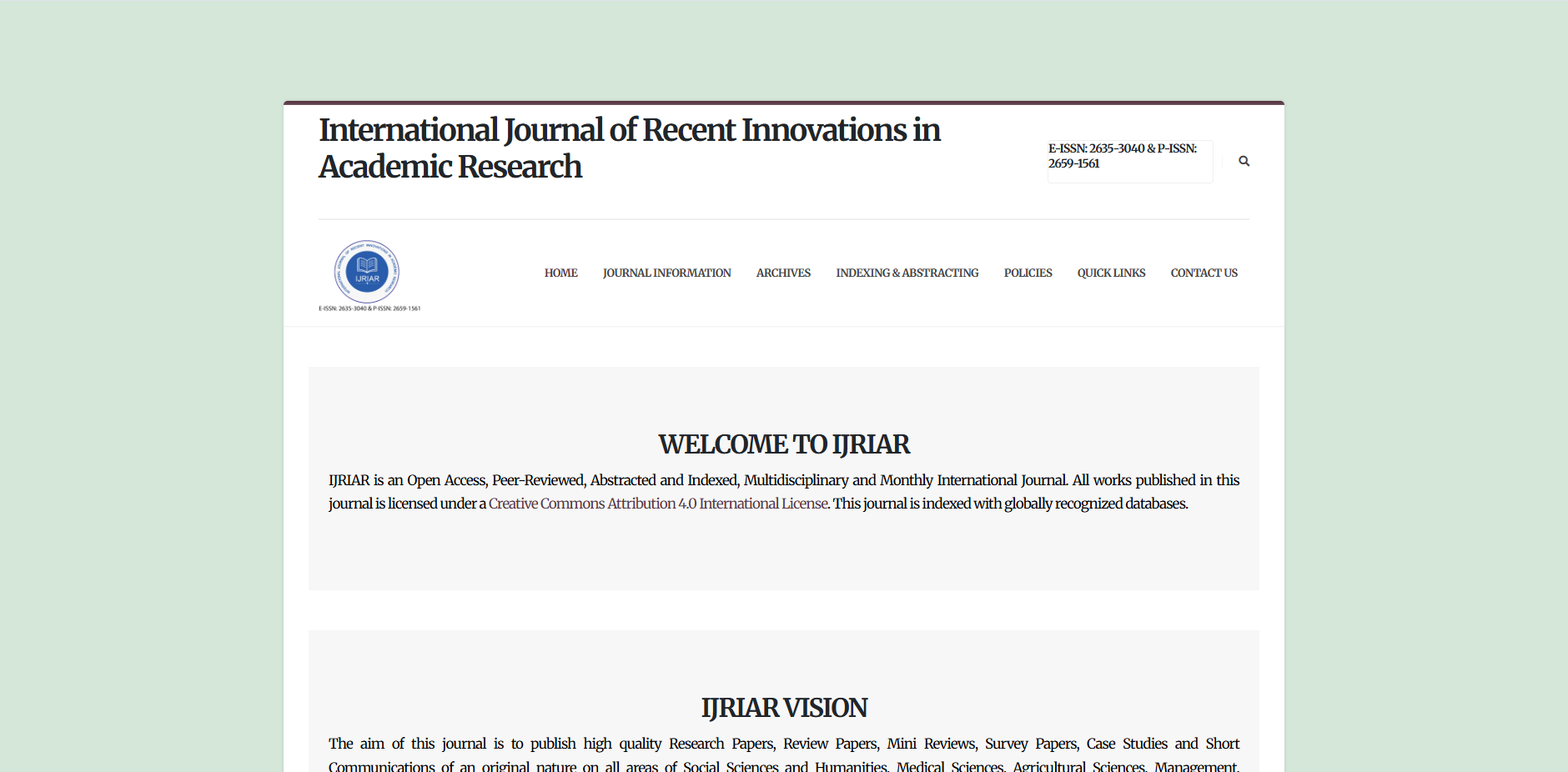This screenshot has width=1568, height=772.
Task: Open the journal homepage via the title link
Action: point(629,148)
